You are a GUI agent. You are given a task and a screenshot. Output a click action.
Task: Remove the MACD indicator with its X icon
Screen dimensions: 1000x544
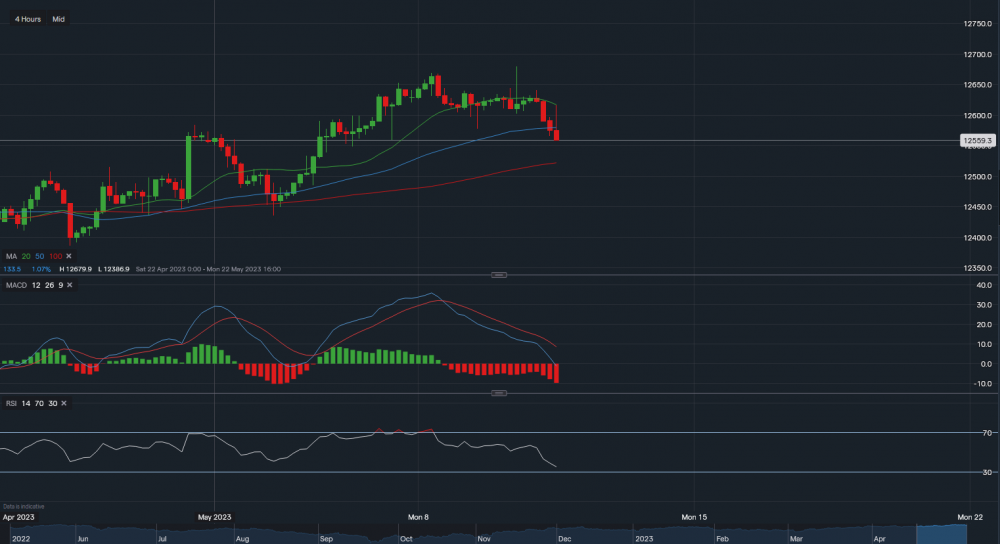68,286
